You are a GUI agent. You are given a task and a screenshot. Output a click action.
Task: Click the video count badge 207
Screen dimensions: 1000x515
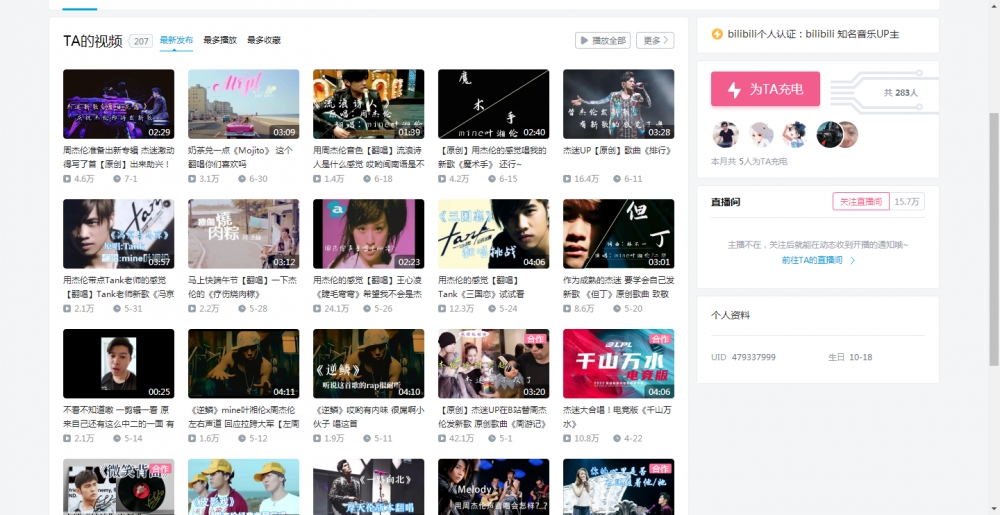click(140, 41)
